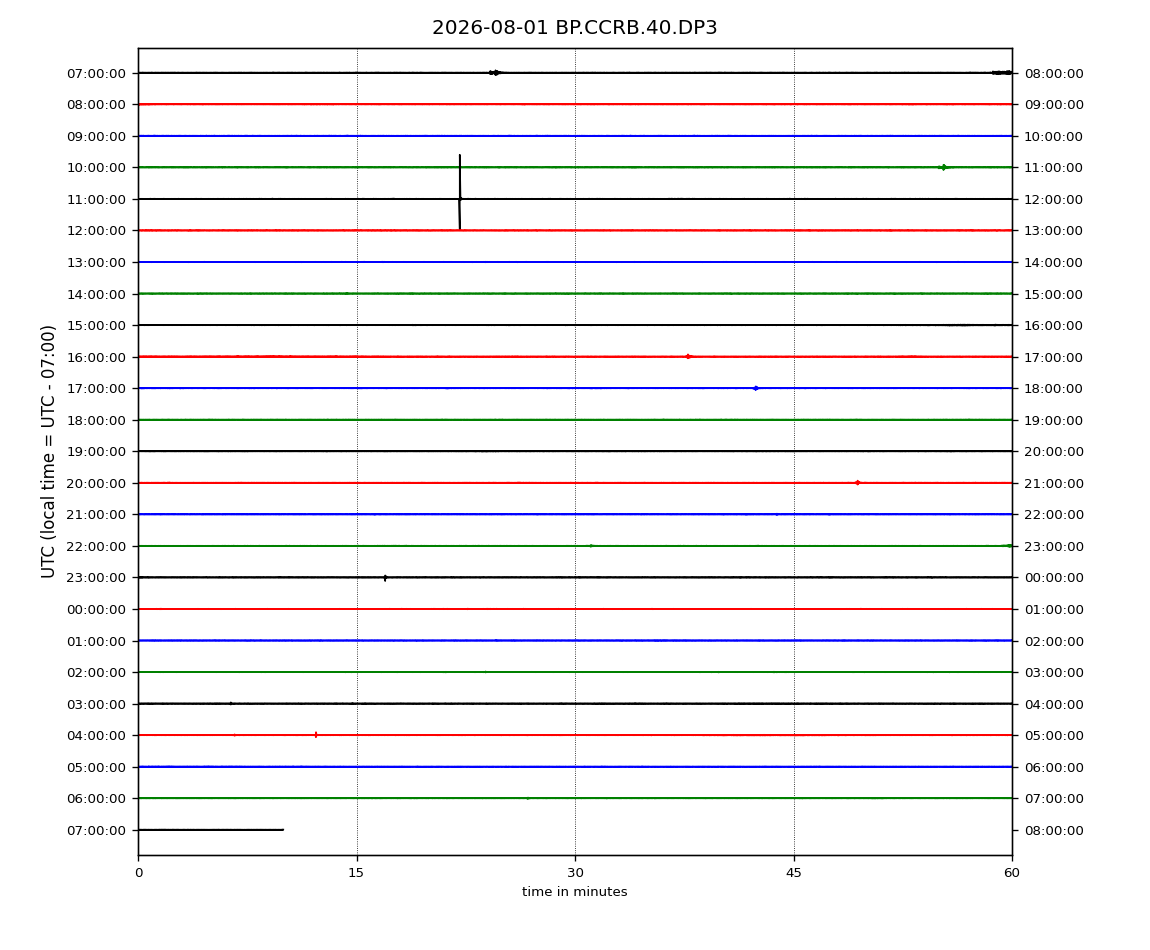Click the 45 tick label on the x-axis

pyautogui.click(x=794, y=873)
